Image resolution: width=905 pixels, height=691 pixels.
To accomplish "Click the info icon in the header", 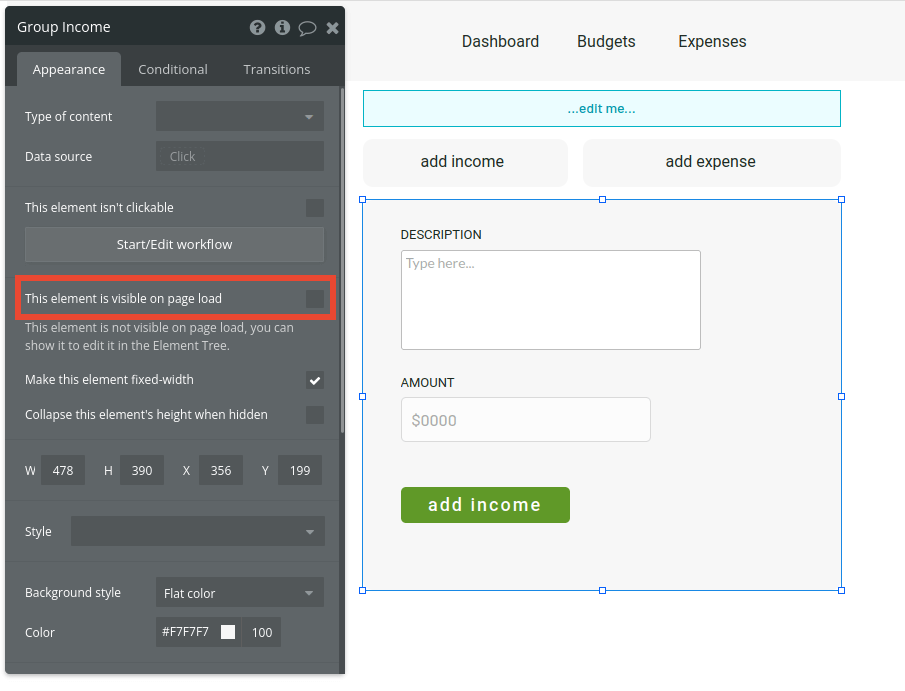I will (x=281, y=27).
